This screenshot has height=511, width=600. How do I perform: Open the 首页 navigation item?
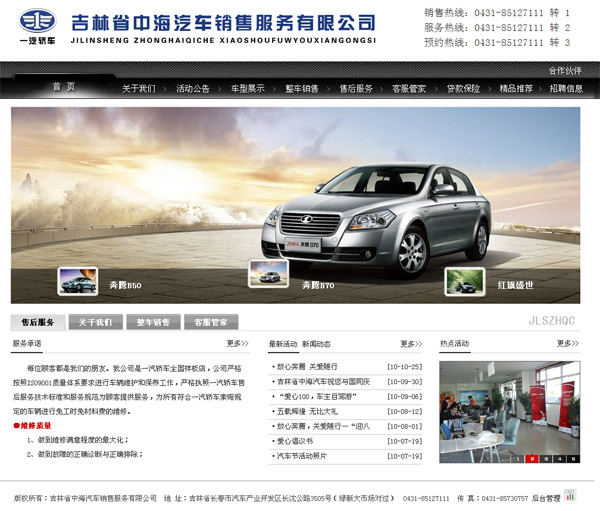[64, 87]
